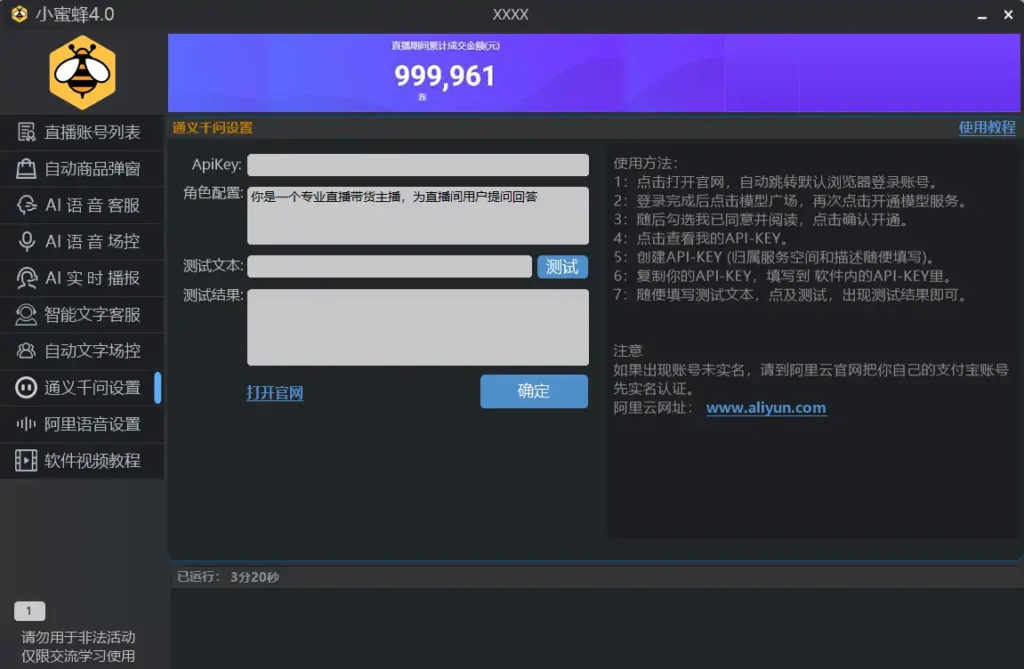
Task: Open the 使用教程 link
Action: pyautogui.click(x=987, y=127)
